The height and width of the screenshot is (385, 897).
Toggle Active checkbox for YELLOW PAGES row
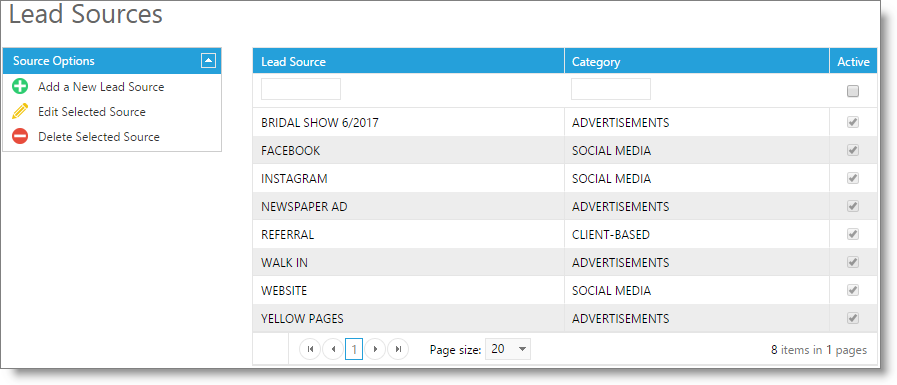point(853,317)
